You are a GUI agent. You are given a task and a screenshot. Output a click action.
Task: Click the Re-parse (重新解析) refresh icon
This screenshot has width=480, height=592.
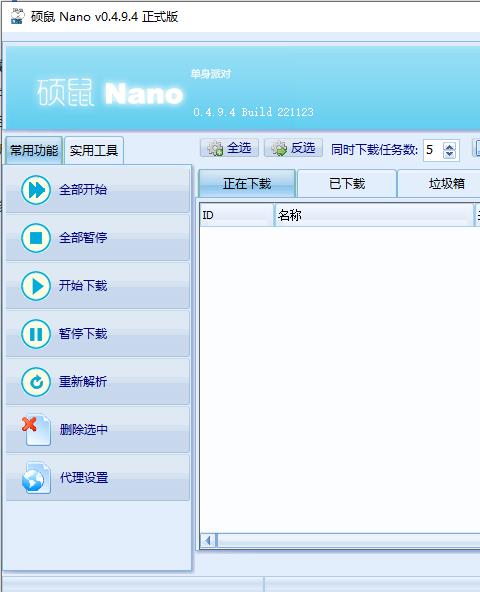(x=35, y=382)
